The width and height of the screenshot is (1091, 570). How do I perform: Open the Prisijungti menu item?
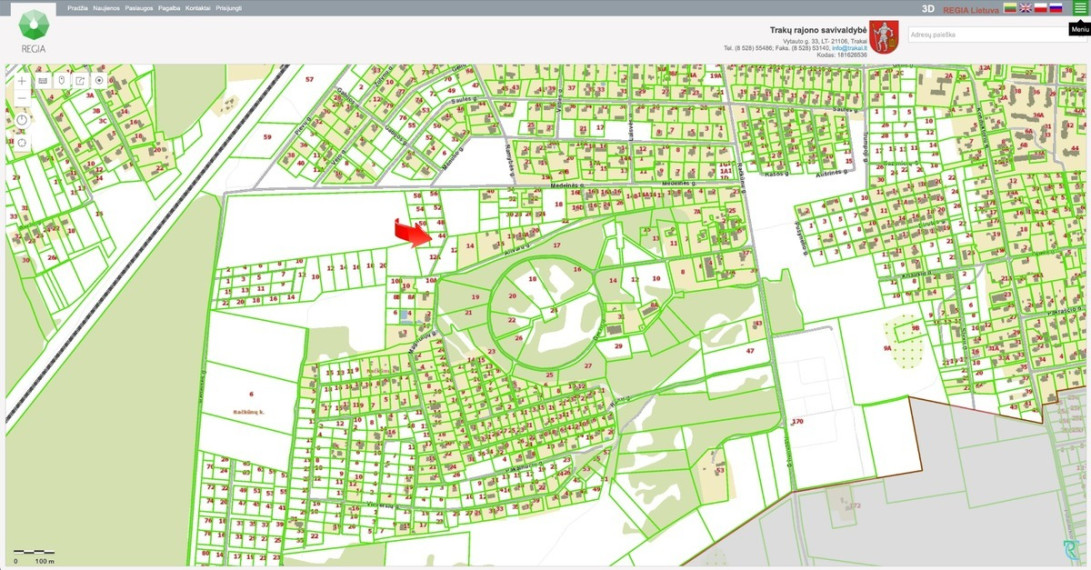coord(229,8)
